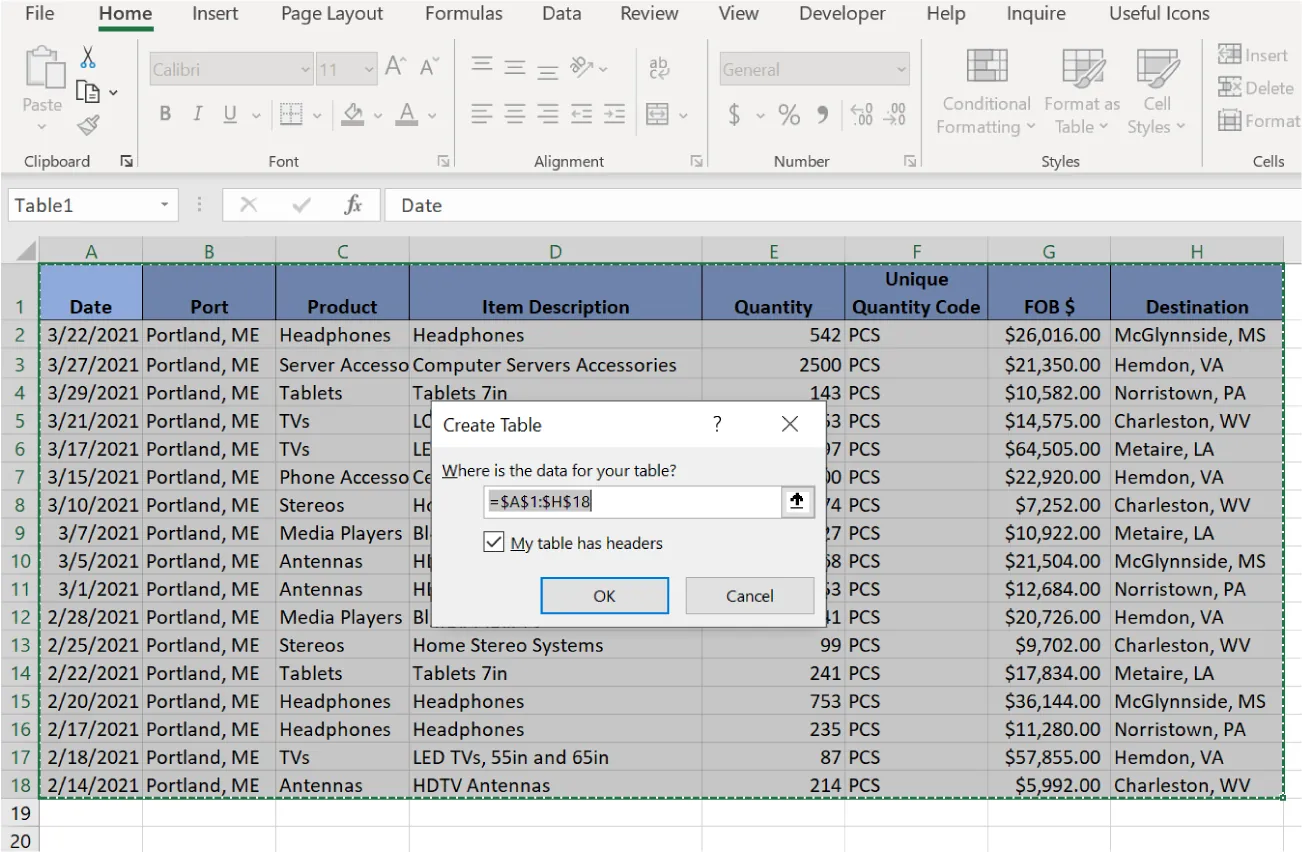Select the Wrap Text icon
Viewport: 1302px width, 852px height.
(657, 68)
